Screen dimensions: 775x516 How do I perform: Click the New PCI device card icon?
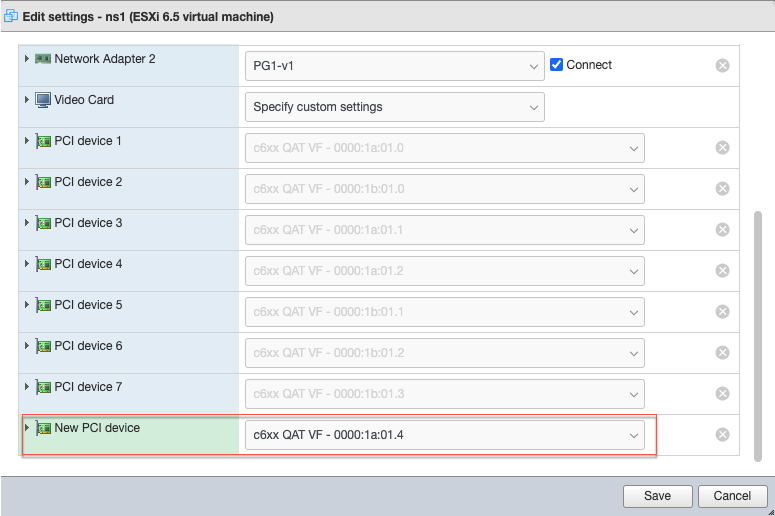tap(43, 429)
